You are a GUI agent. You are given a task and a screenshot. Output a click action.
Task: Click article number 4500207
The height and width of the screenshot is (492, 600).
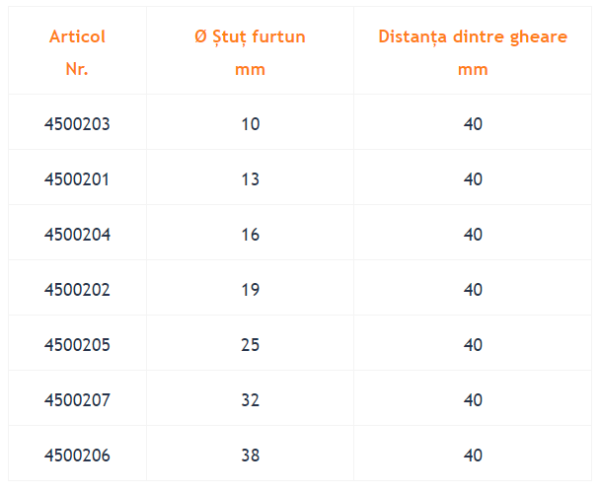(77, 400)
